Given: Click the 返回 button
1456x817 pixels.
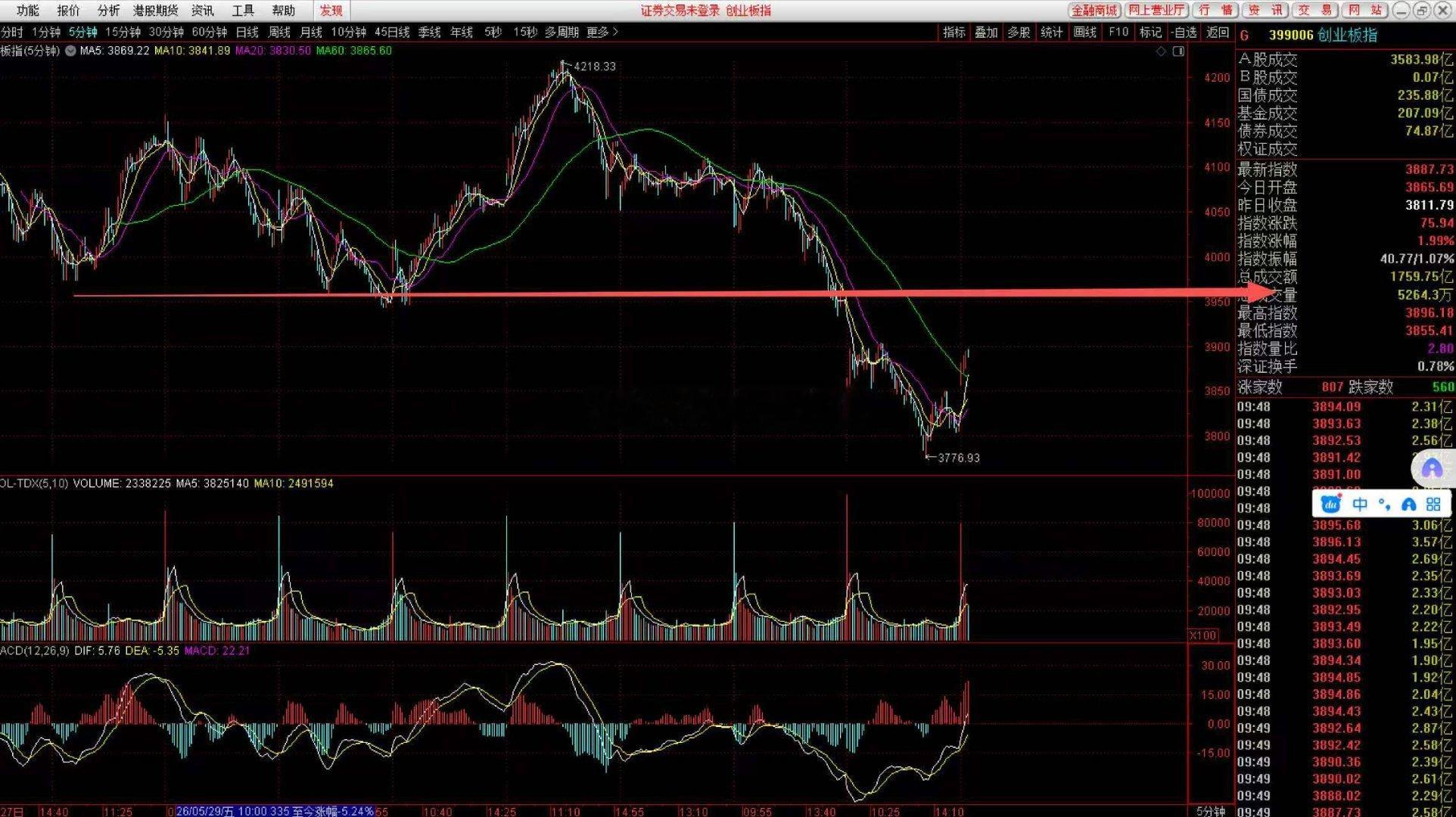Looking at the screenshot, I should point(1218,33).
